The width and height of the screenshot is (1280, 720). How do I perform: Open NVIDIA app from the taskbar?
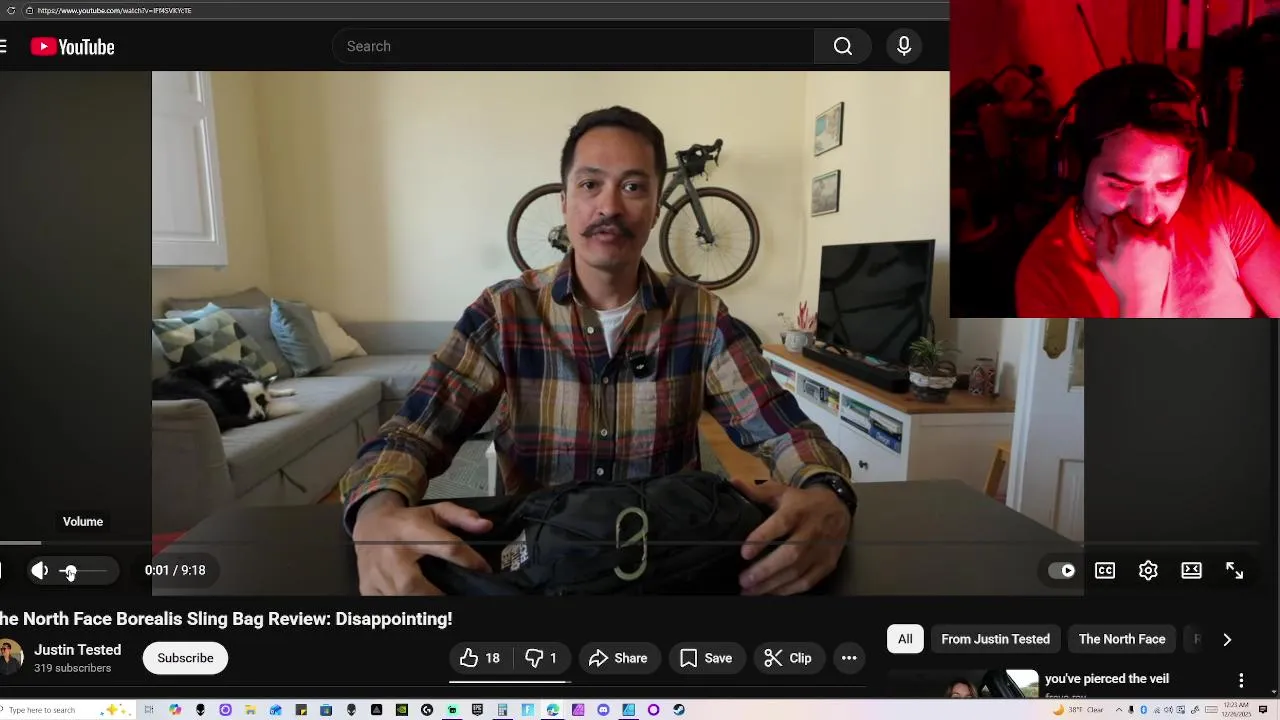(401, 710)
